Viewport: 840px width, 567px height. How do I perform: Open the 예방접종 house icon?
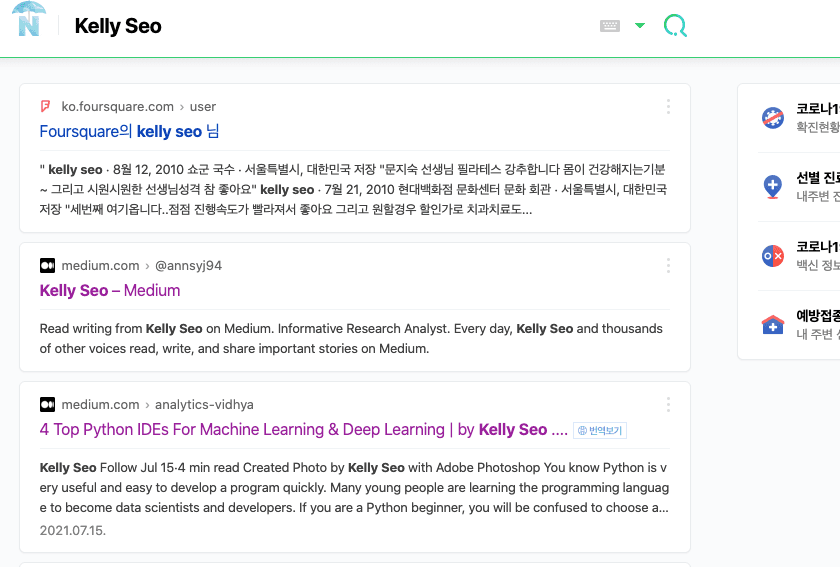pyautogui.click(x=772, y=325)
